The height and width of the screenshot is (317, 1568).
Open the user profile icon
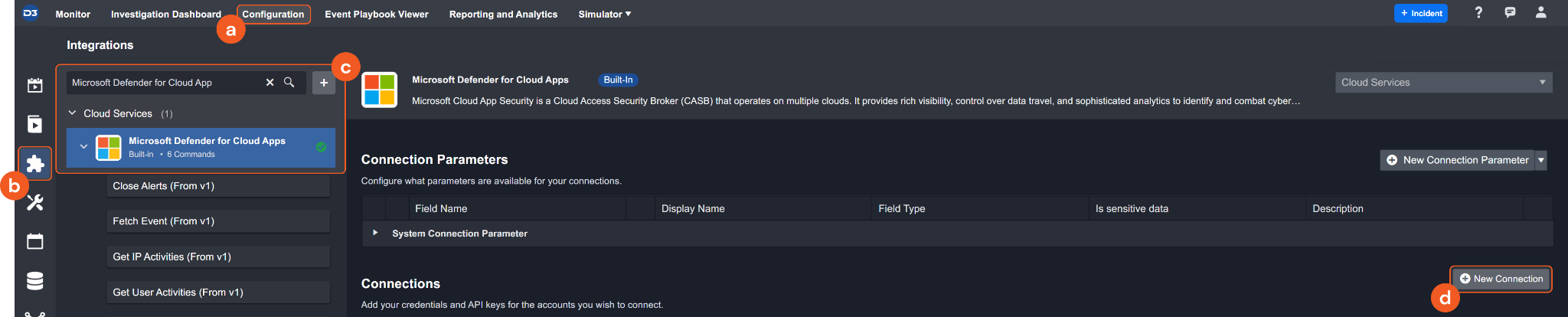pos(1541,13)
